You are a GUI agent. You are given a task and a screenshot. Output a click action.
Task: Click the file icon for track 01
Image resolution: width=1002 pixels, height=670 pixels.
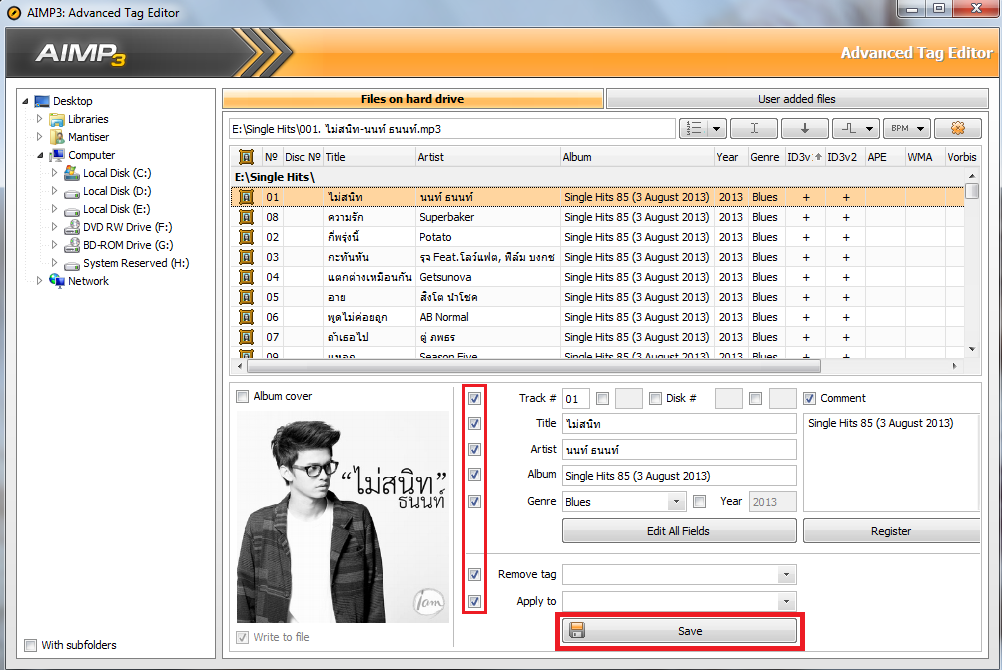(x=246, y=197)
